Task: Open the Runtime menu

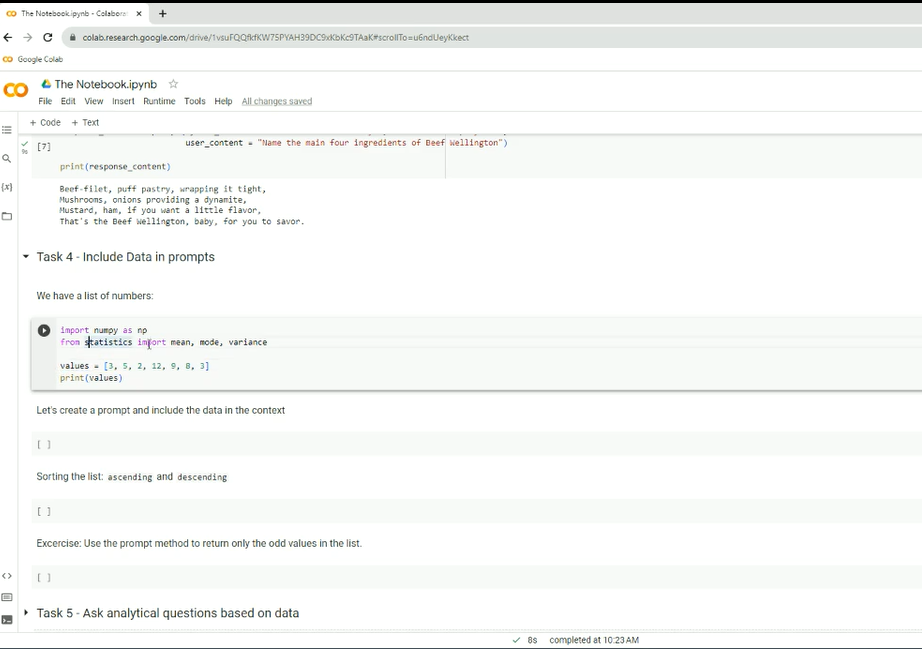Action: pos(159,101)
